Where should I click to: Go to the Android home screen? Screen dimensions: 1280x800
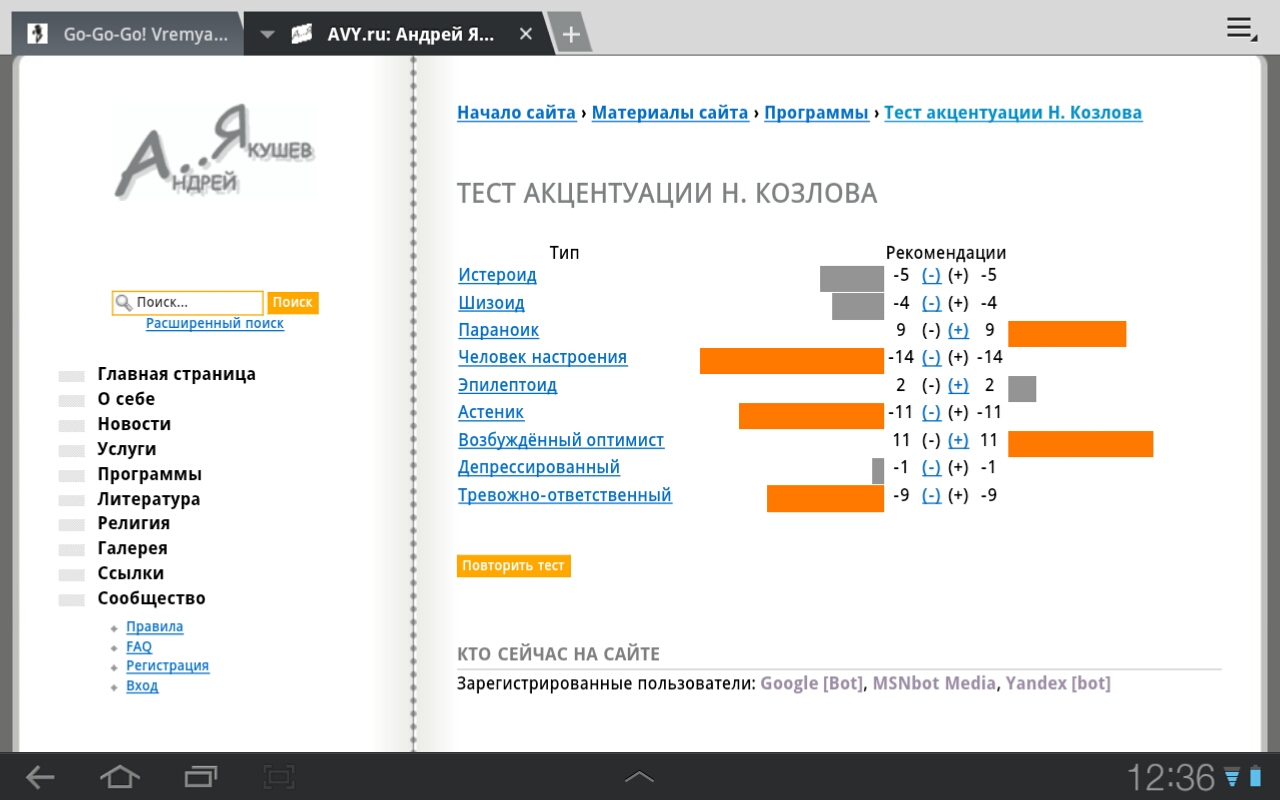coord(120,776)
